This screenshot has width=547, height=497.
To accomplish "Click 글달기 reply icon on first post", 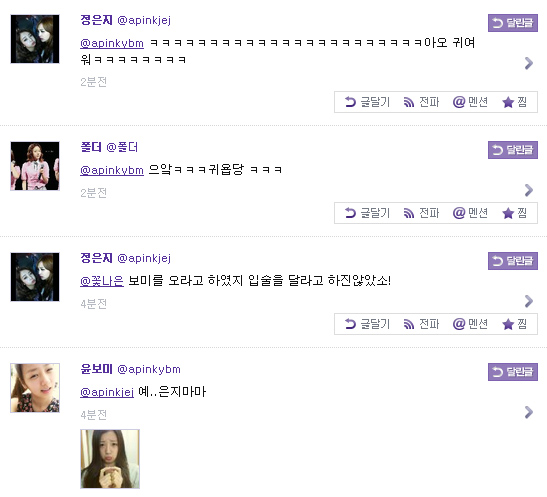I will 367,102.
